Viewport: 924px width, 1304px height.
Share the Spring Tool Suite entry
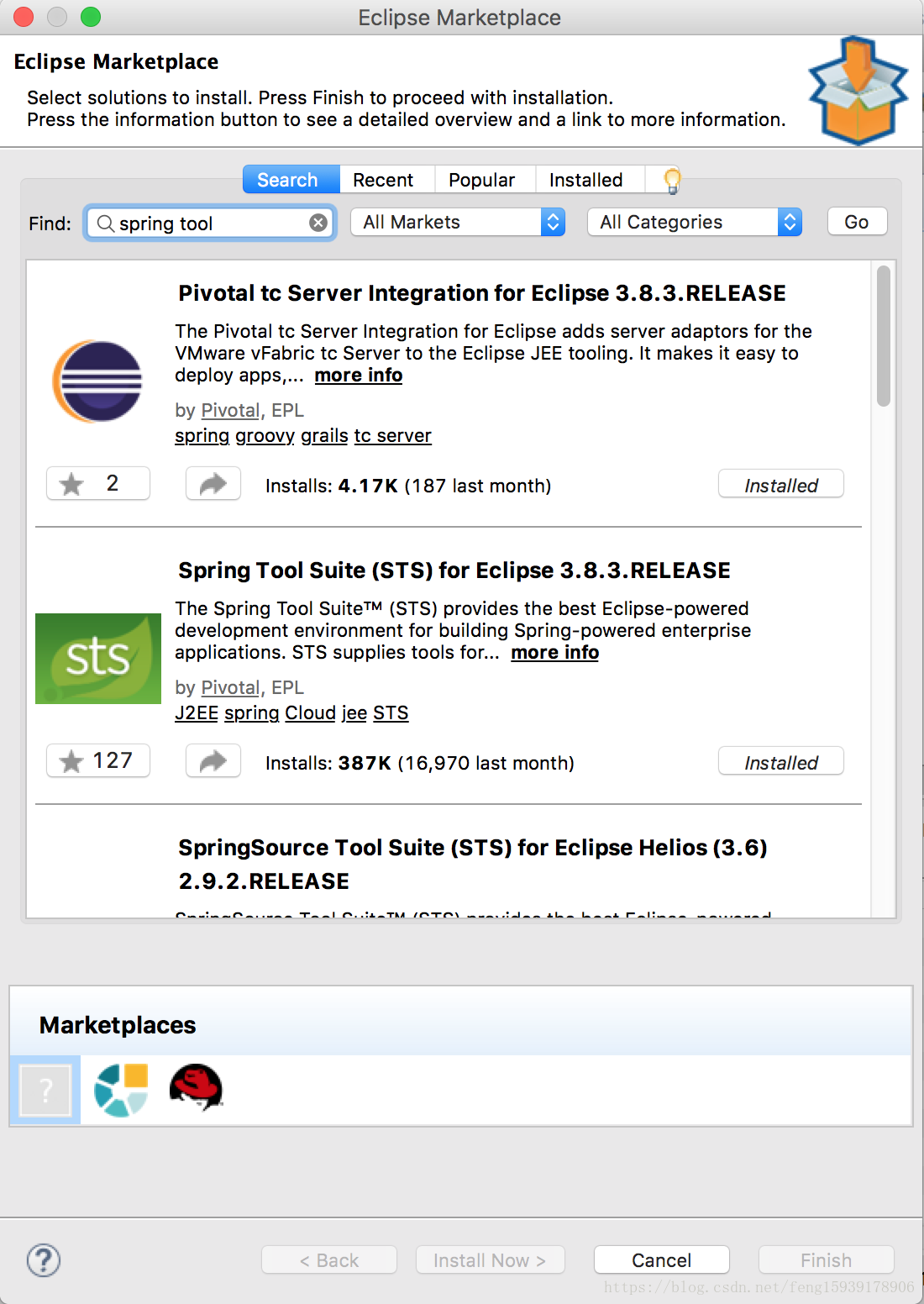(213, 760)
